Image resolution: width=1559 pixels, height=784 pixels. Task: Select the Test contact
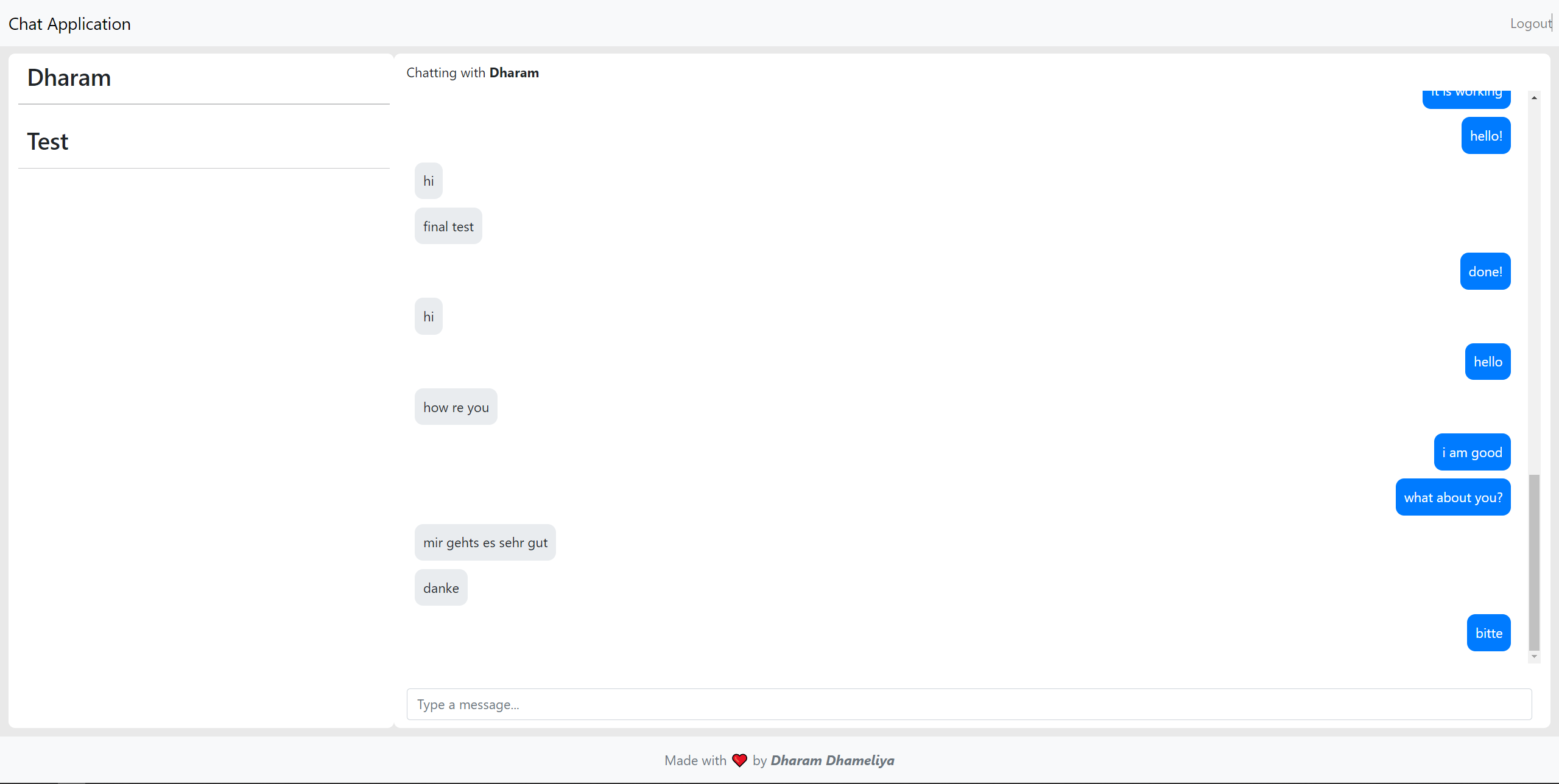[48, 142]
